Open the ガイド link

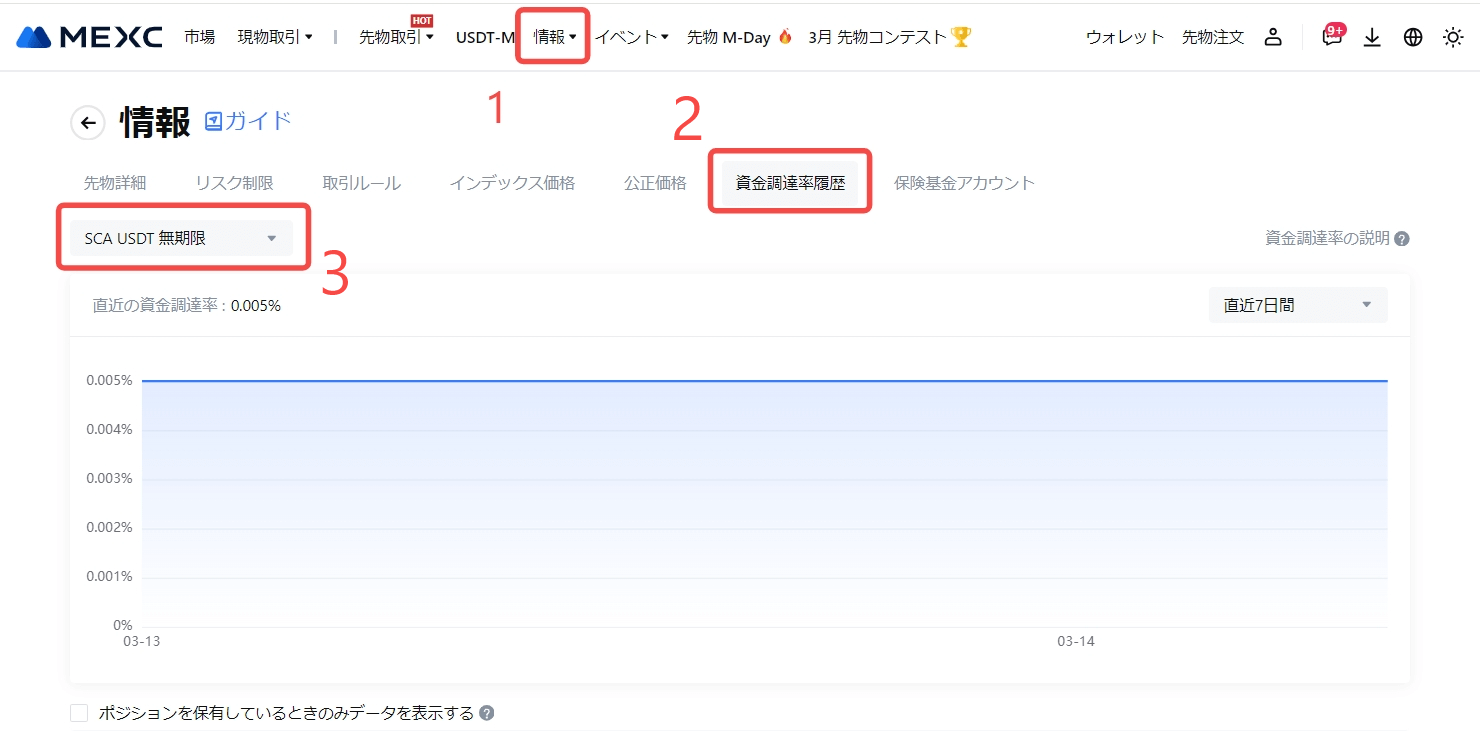(248, 121)
